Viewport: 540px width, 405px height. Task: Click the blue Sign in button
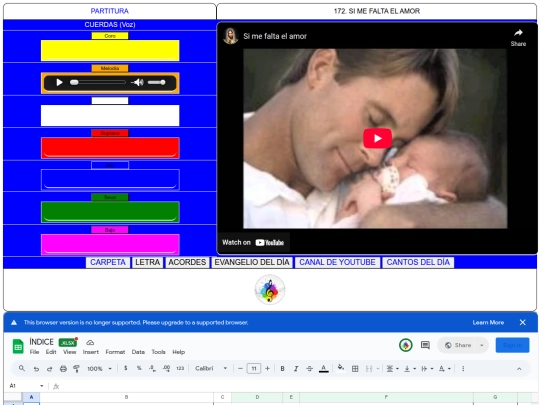click(512, 345)
